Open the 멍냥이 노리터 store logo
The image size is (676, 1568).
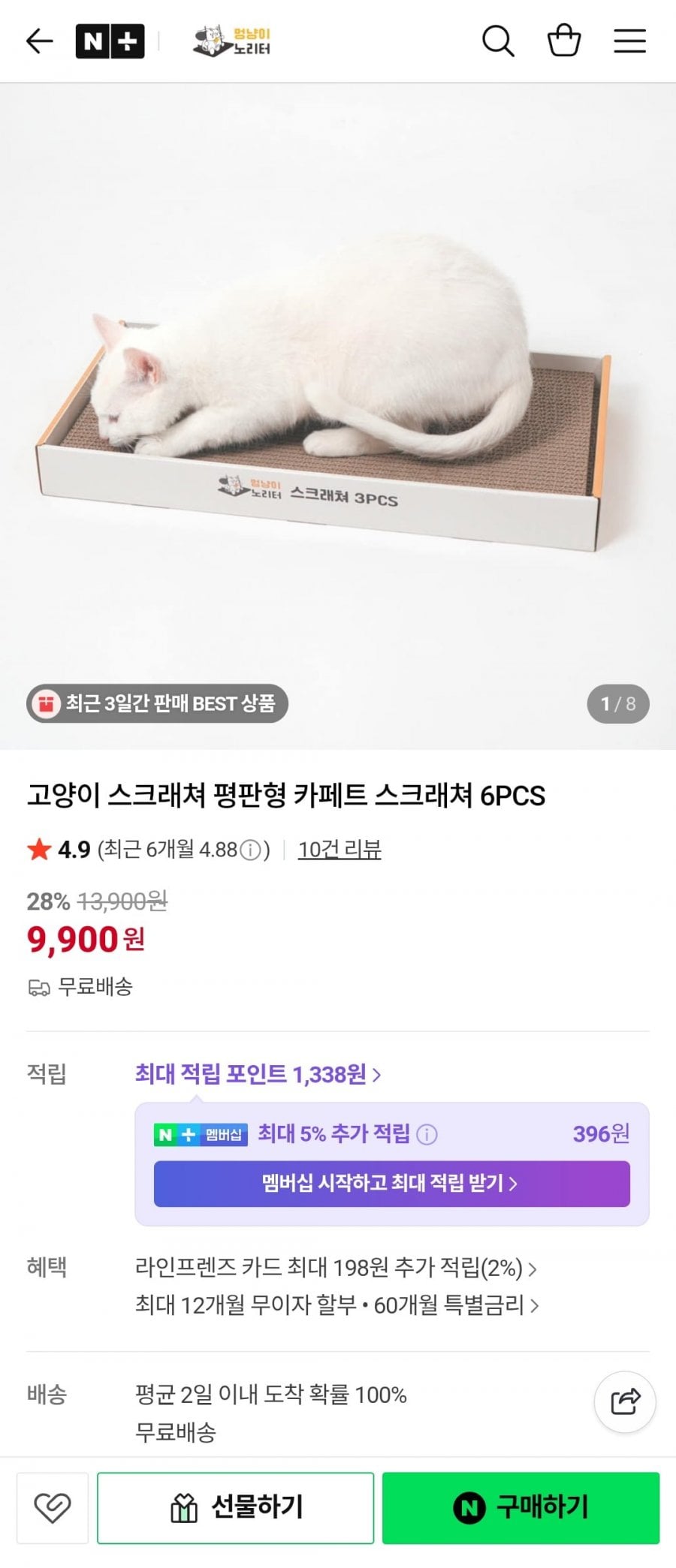(x=231, y=41)
